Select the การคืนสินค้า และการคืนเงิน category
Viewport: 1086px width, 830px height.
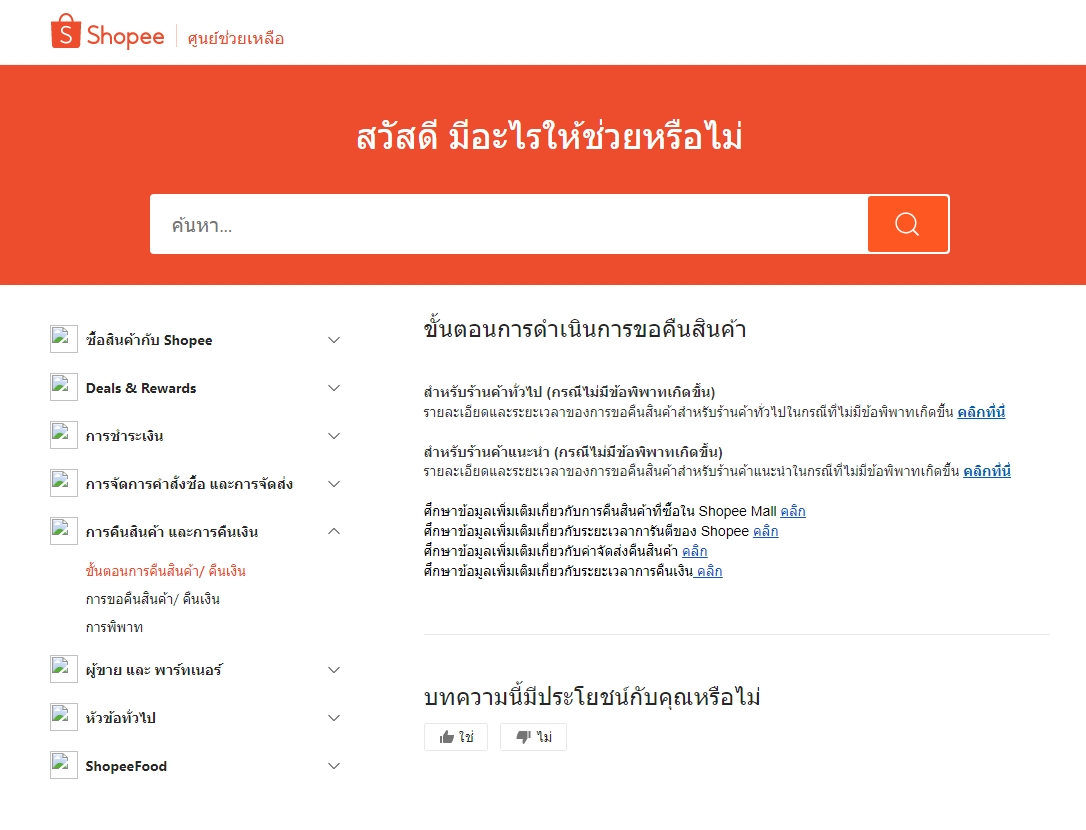[172, 531]
